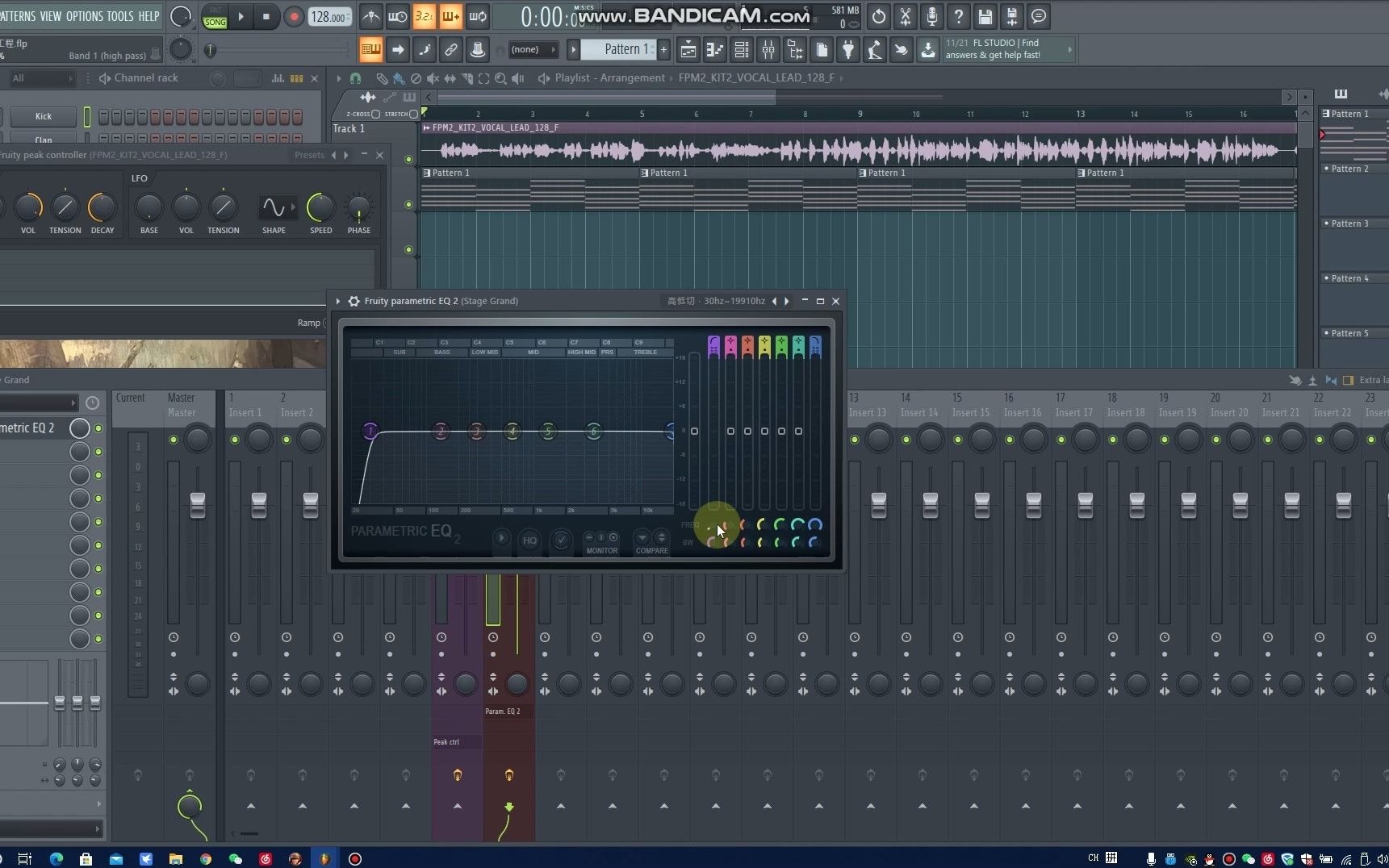
Task: Open Chrome from the taskbar
Action: (x=205, y=858)
